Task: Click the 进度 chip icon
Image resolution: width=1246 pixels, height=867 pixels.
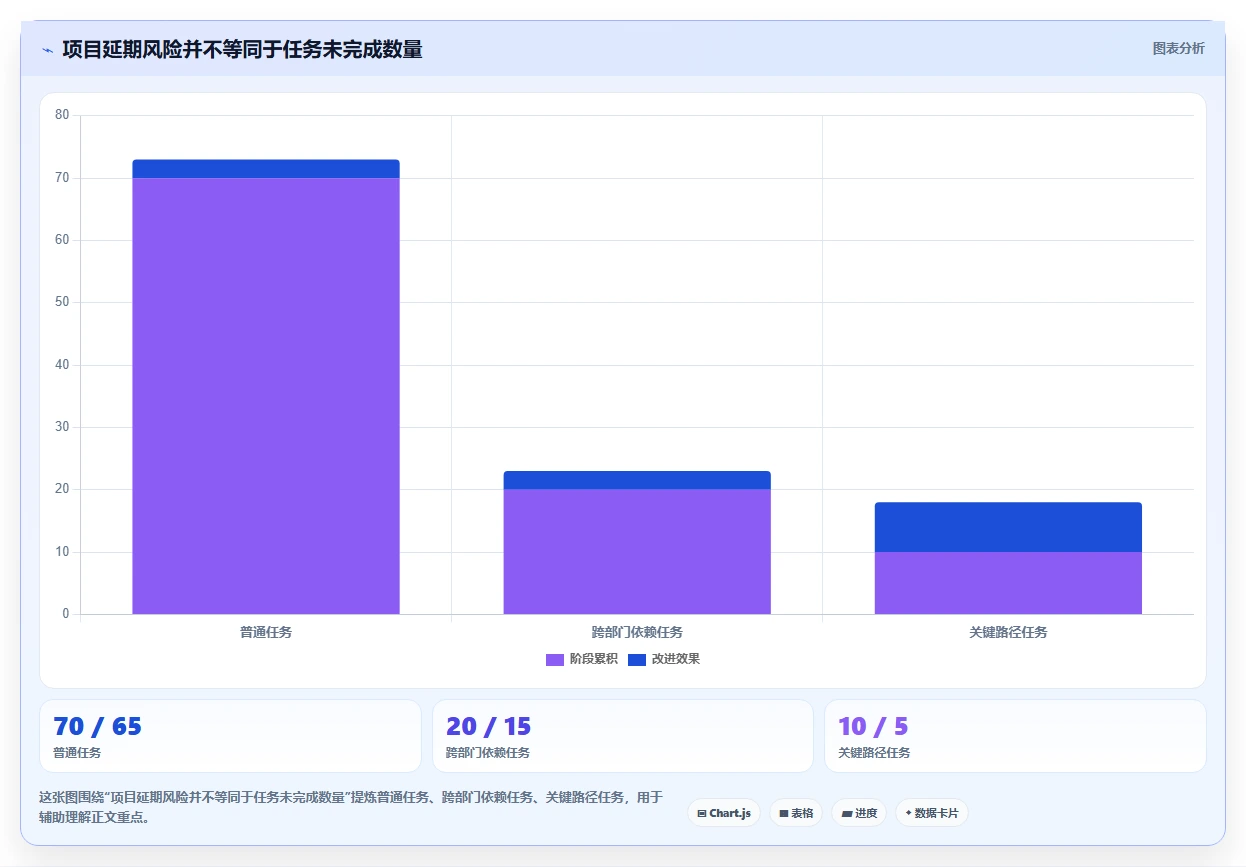Action: point(847,813)
